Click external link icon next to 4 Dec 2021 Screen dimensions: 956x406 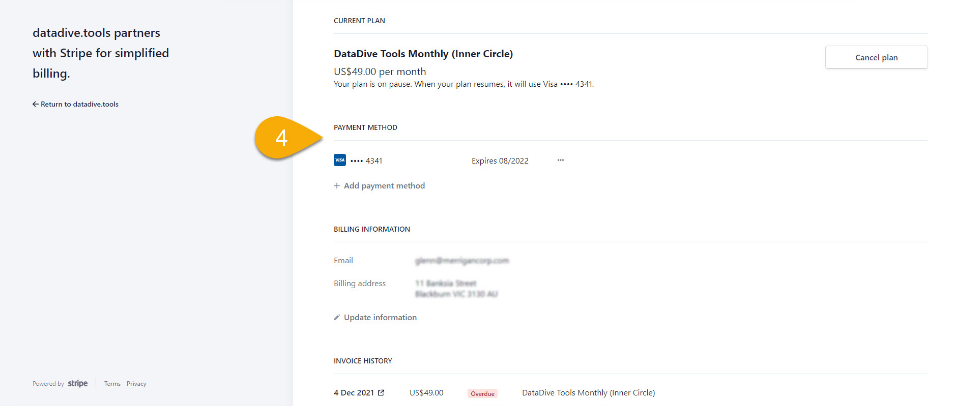point(381,393)
